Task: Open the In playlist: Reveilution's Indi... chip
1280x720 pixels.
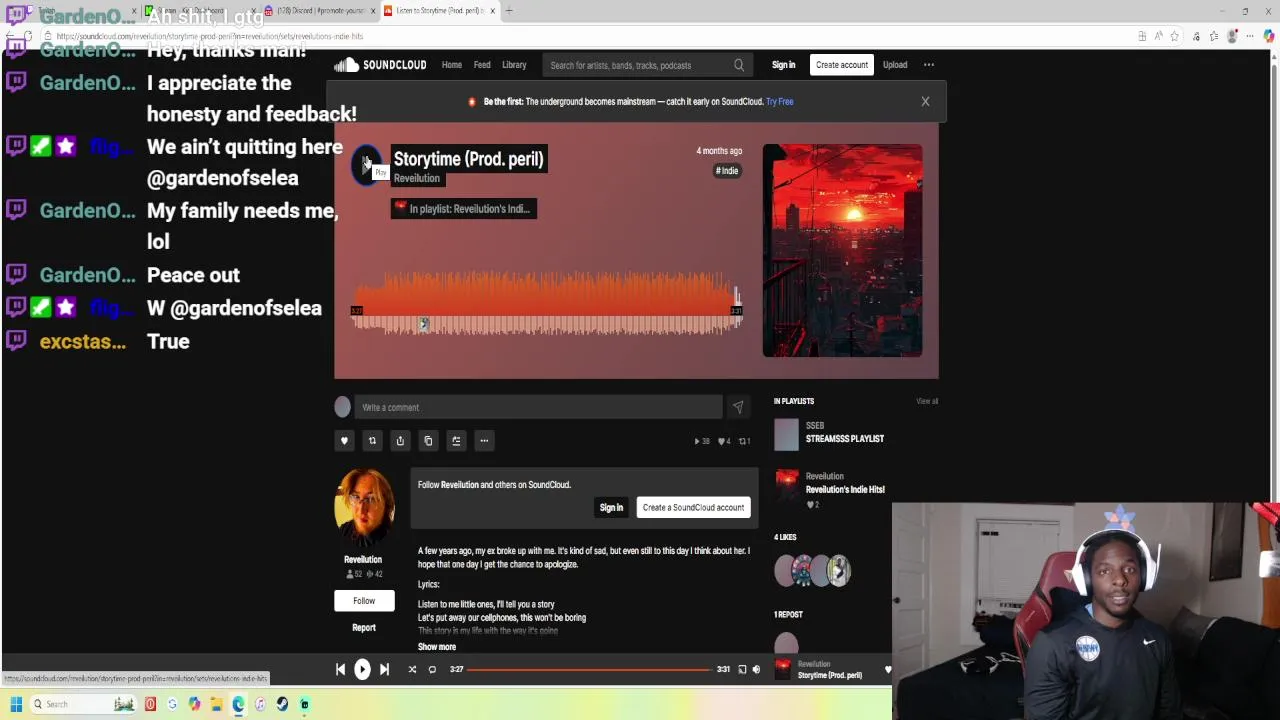Action: click(463, 208)
